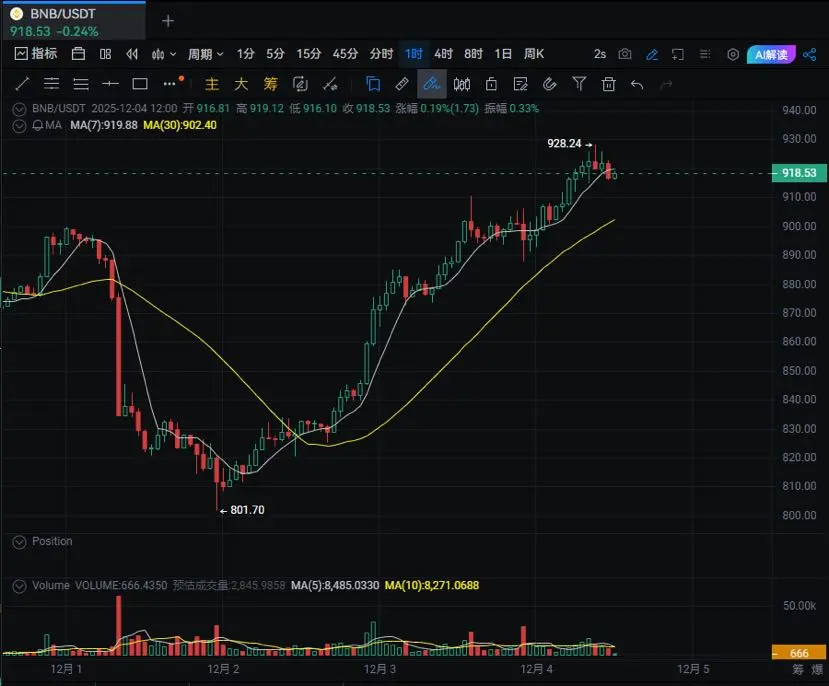829x686 pixels.
Task: Click the 2s refresh interval
Action: point(600,54)
